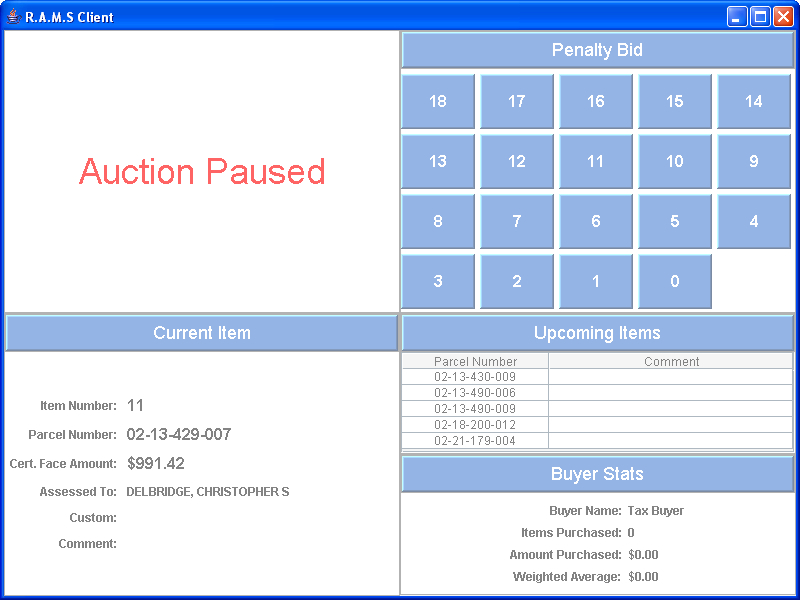Image resolution: width=800 pixels, height=600 pixels.
Task: Click the 14 bid button
Action: coord(754,101)
